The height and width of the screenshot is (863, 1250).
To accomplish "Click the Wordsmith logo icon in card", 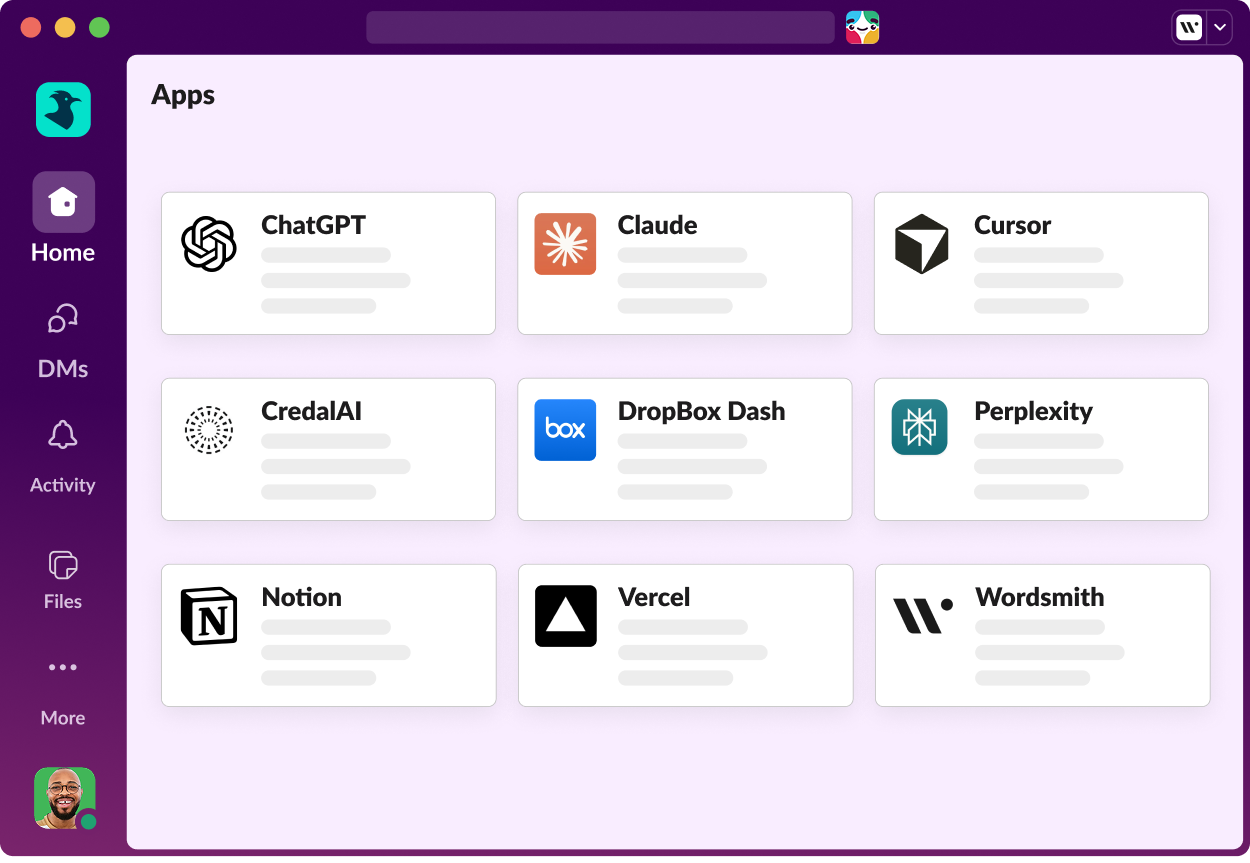I will [x=922, y=614].
